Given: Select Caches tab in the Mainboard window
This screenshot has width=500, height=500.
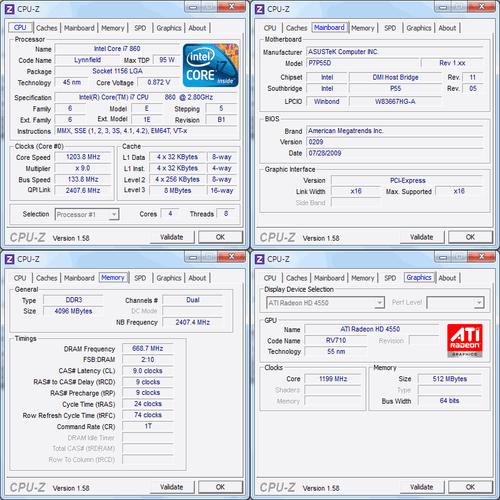Looking at the screenshot, I should pos(296,28).
